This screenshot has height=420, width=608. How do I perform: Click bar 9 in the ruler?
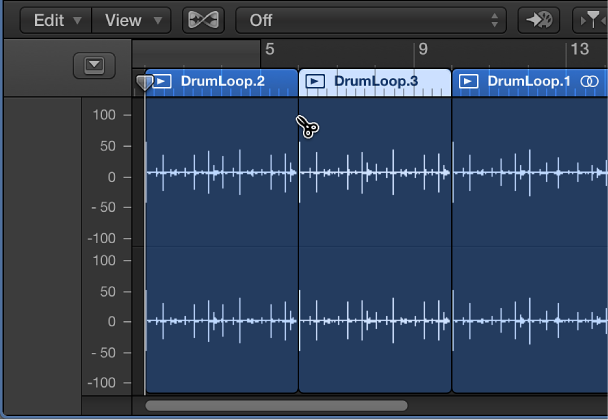point(423,50)
